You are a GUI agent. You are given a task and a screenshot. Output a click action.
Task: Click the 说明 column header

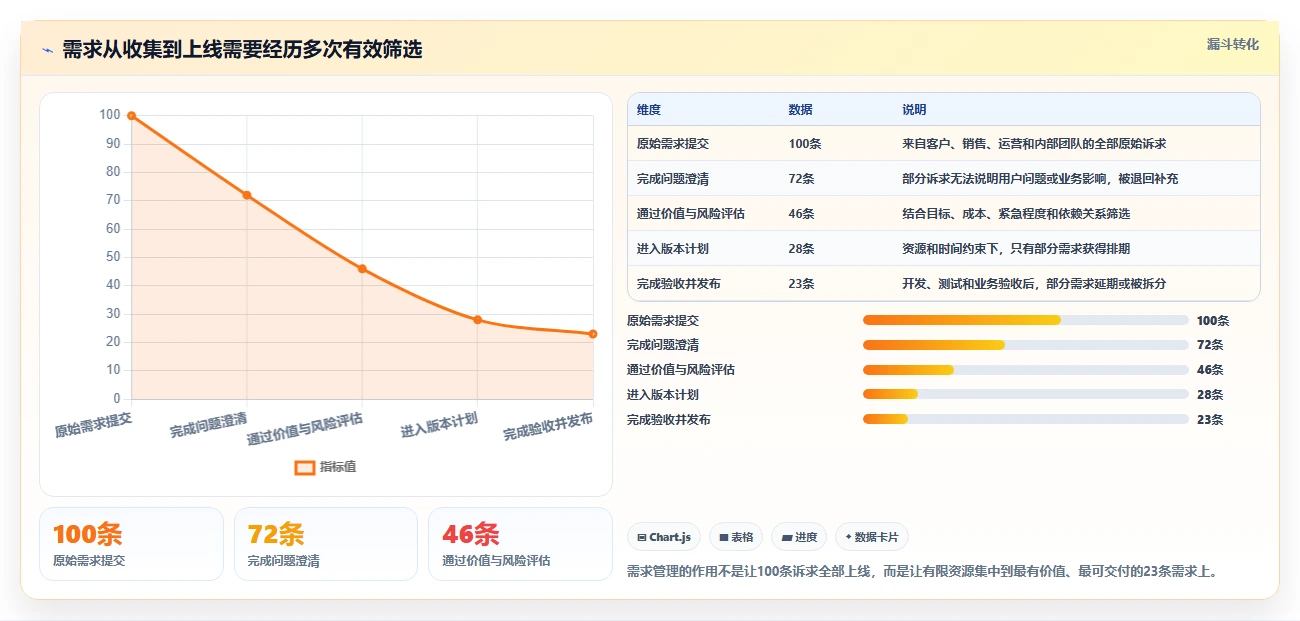[914, 110]
